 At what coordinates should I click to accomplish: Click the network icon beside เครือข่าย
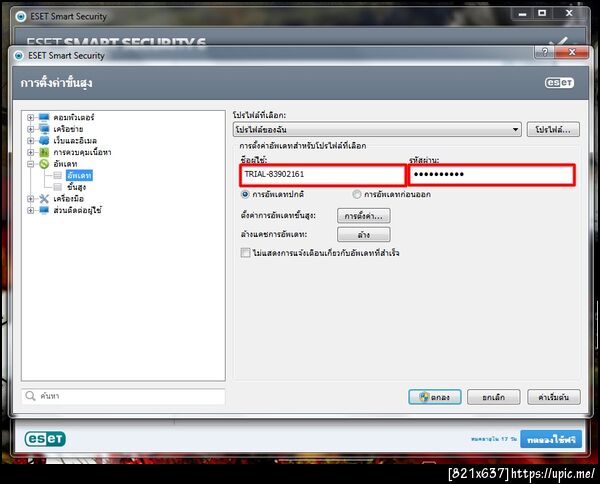tap(44, 129)
